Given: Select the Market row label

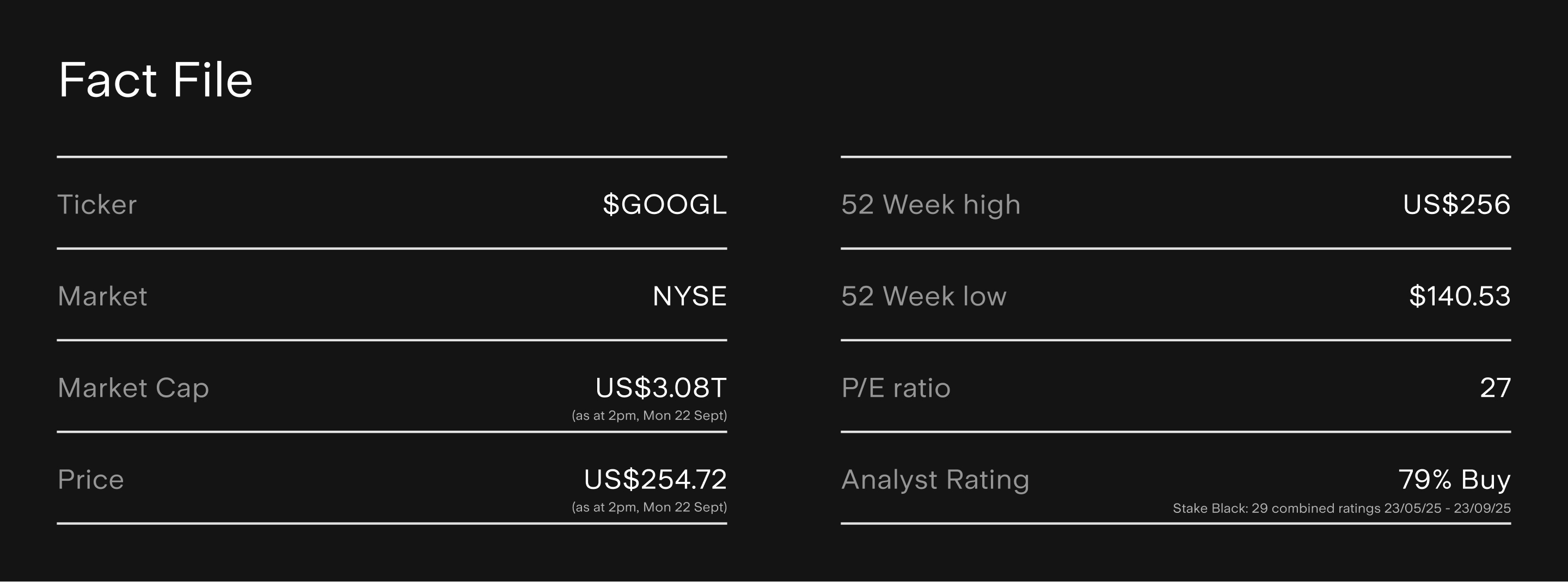Looking at the screenshot, I should pos(102,297).
